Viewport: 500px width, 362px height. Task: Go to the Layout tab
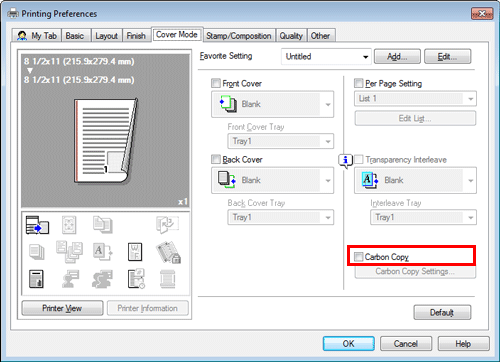pos(107,36)
